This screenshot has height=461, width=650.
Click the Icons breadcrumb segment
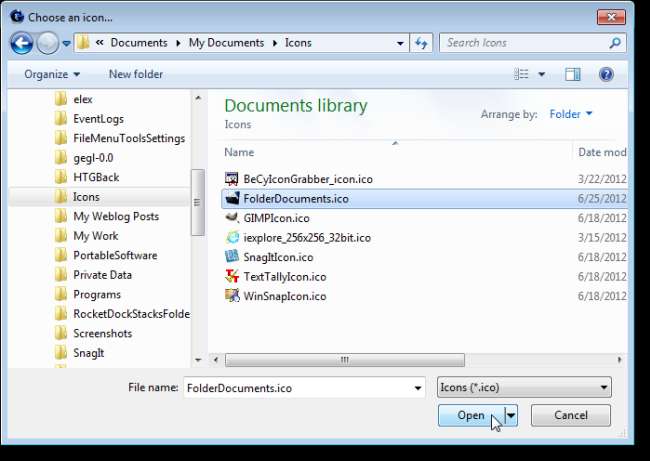pyautogui.click(x=298, y=43)
